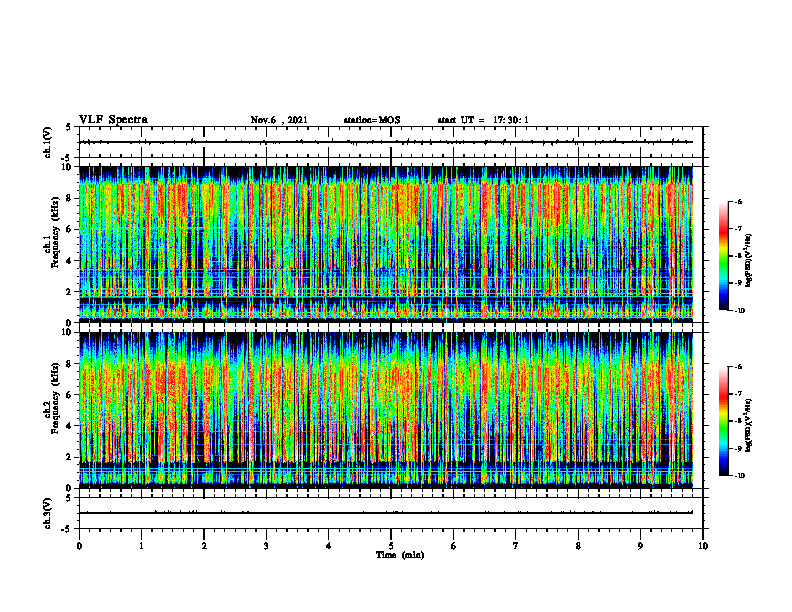The width and height of the screenshot is (792, 612).
Task: Click time axis tick label "3"
Action: coord(266,546)
